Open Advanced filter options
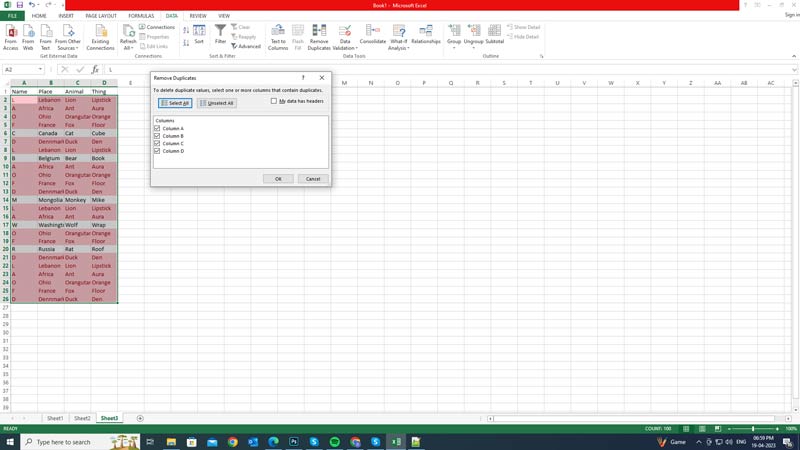The height and width of the screenshot is (450, 800). 246,46
